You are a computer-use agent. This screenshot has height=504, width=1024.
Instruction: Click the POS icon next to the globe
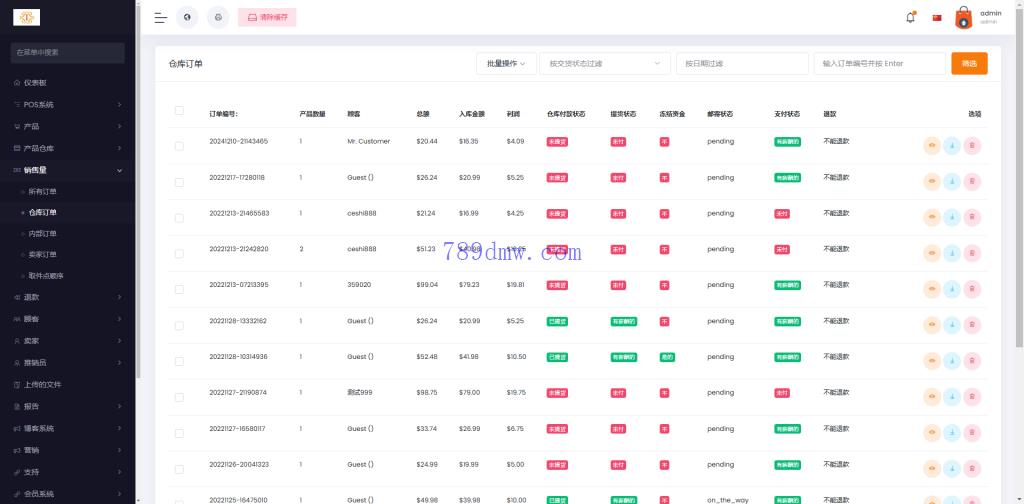218,17
